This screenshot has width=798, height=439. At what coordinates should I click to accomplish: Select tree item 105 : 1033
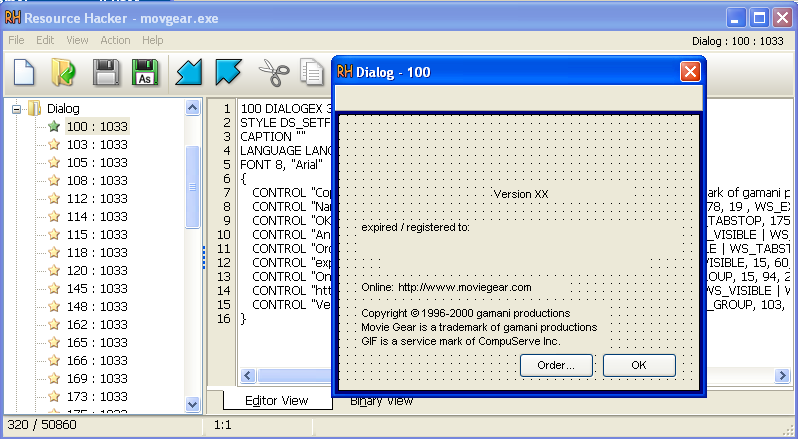(97, 163)
